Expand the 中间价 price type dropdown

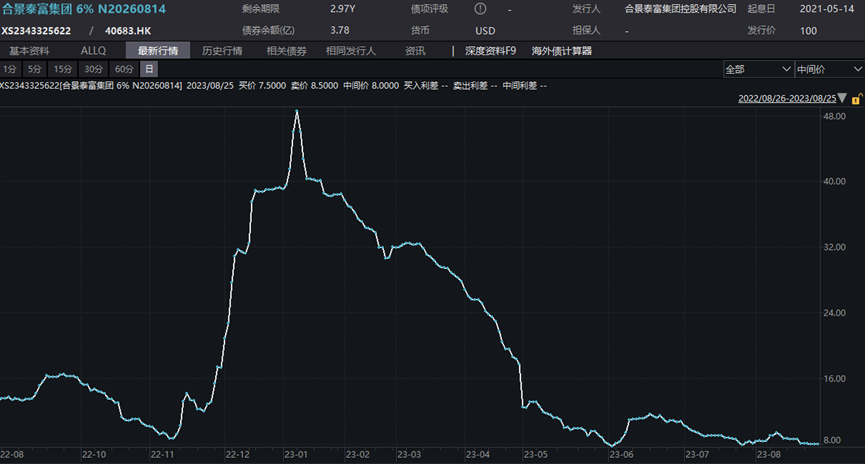(826, 69)
